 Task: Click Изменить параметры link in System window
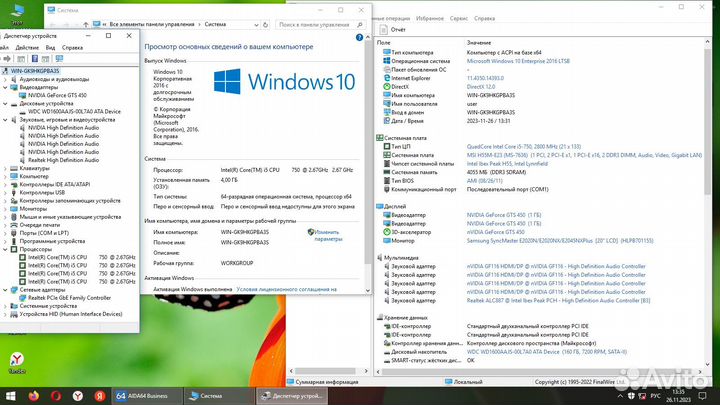pyautogui.click(x=328, y=236)
